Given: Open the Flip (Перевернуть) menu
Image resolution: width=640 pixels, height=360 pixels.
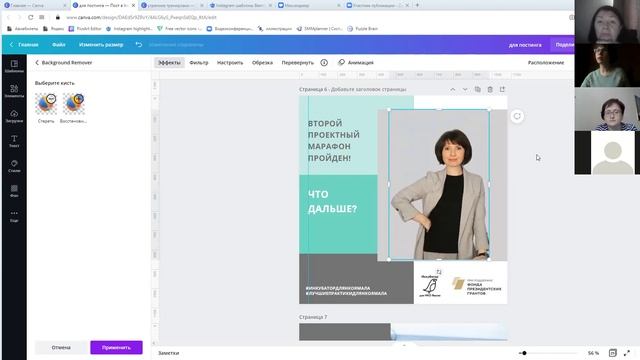Looking at the screenshot, I should (298, 62).
